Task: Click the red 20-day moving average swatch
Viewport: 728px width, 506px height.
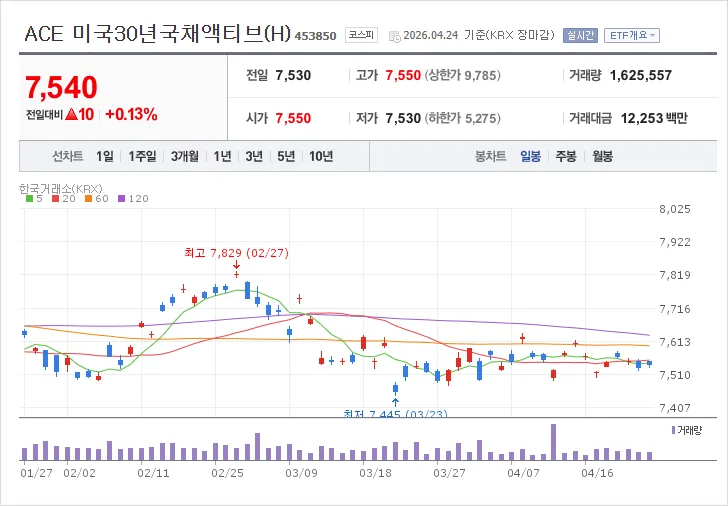Action: pyautogui.click(x=55, y=199)
